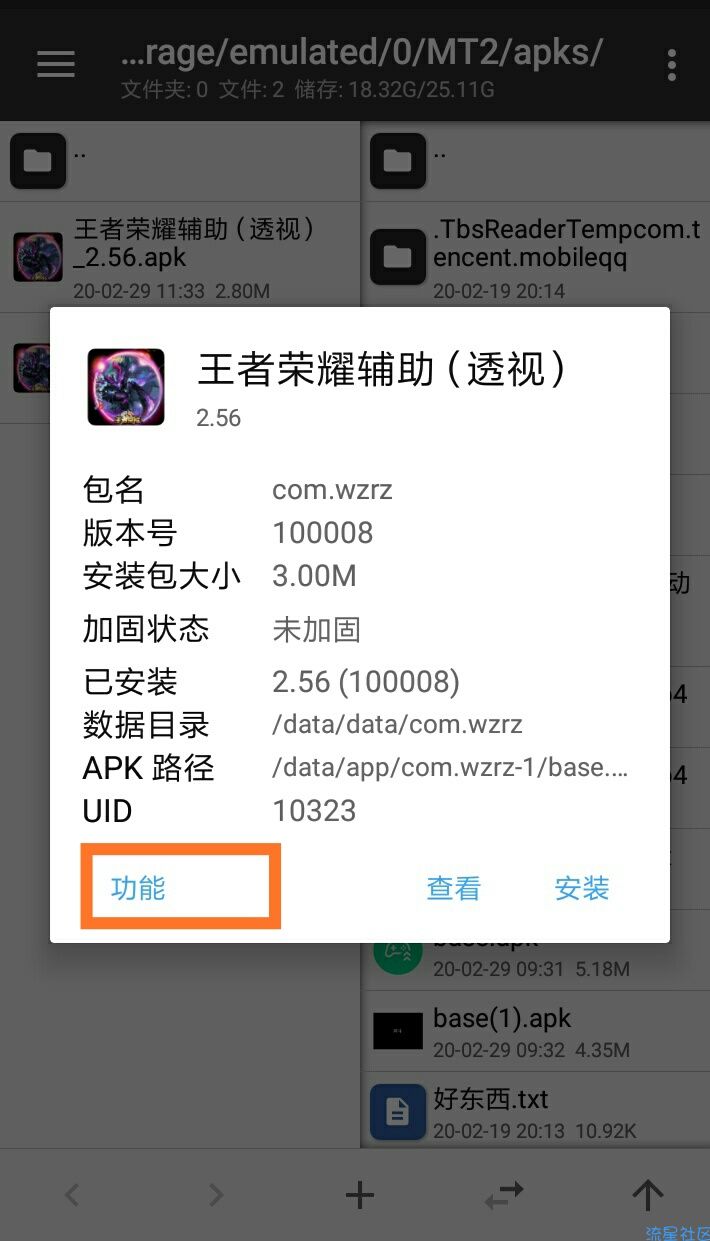Tap the APK 路径 value text

(450, 768)
